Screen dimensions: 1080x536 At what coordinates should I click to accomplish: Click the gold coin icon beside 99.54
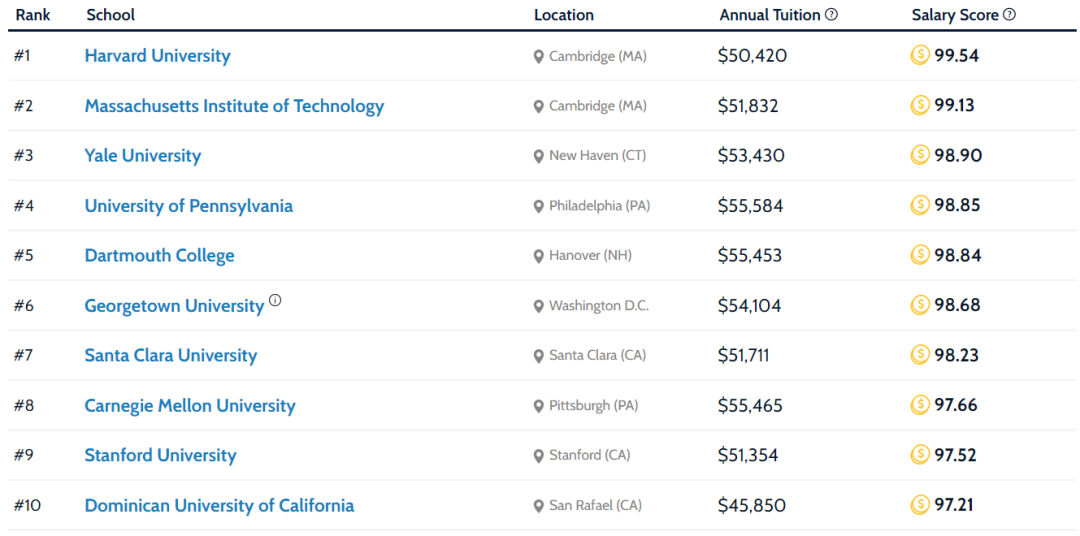[x=920, y=55]
